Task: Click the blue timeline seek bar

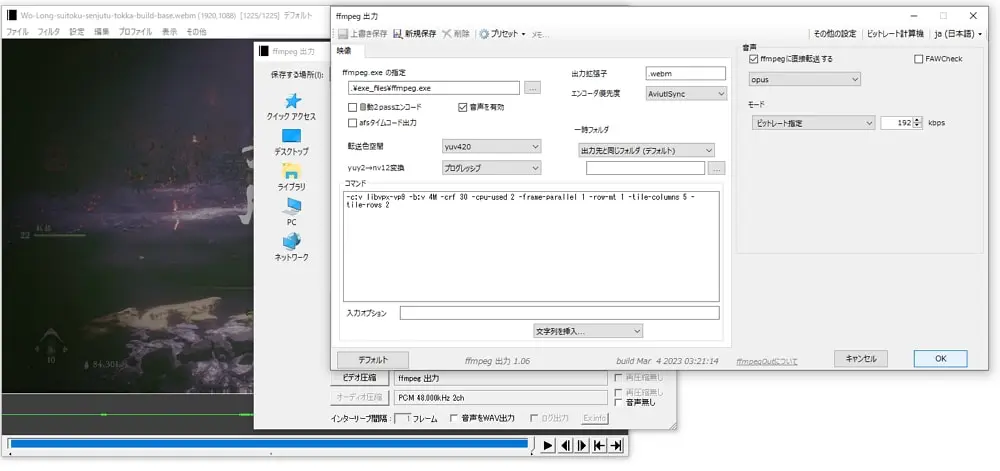Action: pyautogui.click(x=267, y=444)
